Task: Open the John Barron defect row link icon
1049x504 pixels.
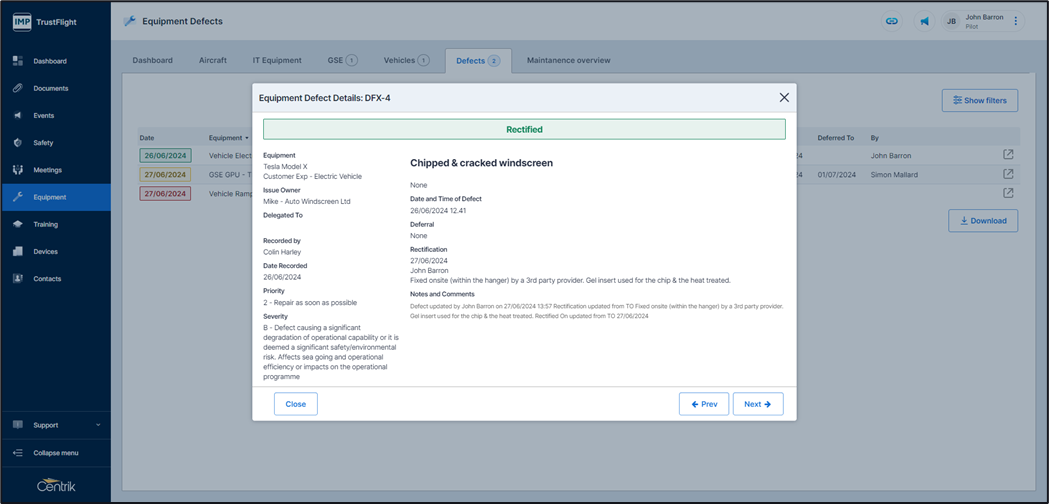Action: [1008, 155]
